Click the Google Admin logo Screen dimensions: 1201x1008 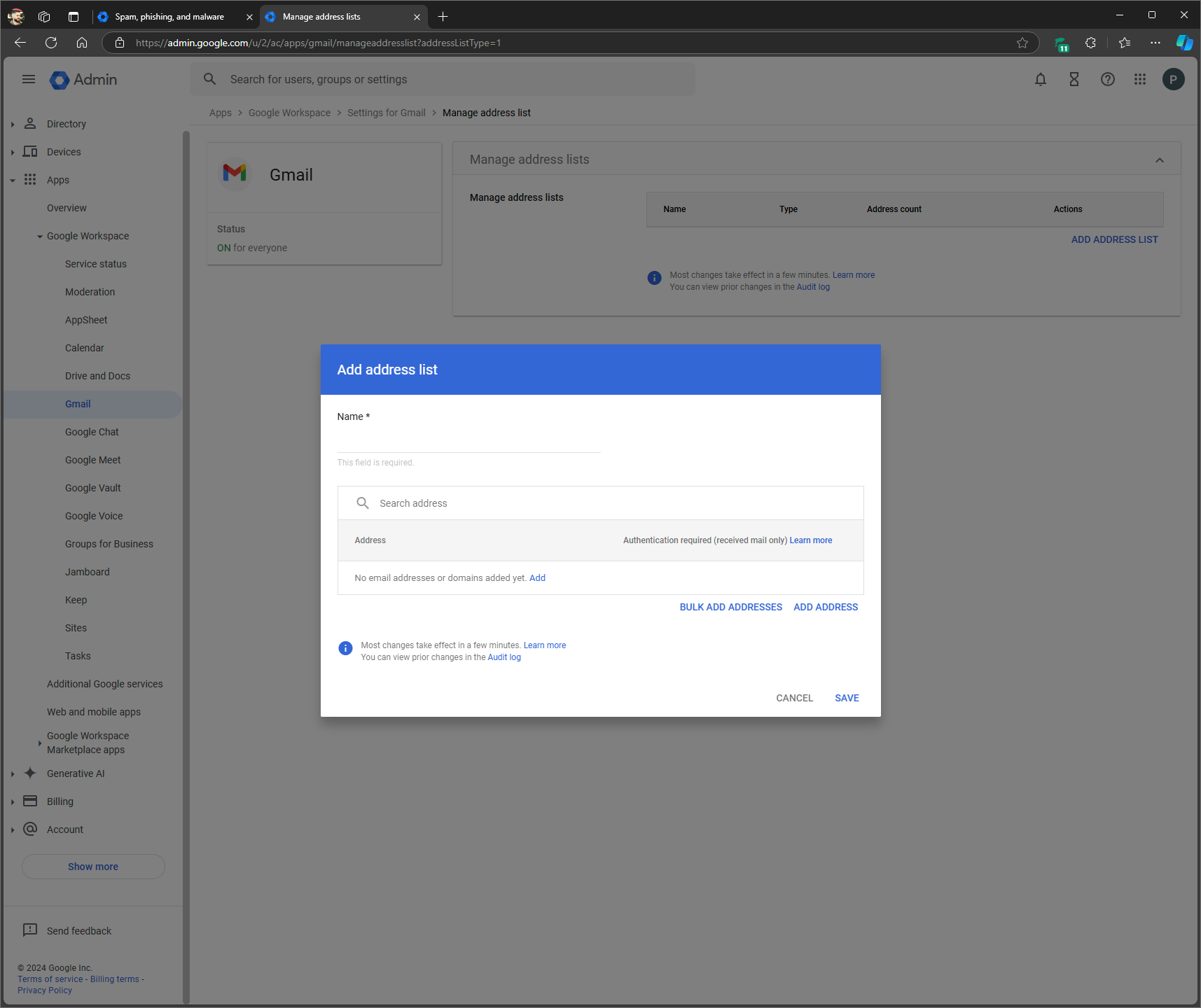pyautogui.click(x=83, y=80)
